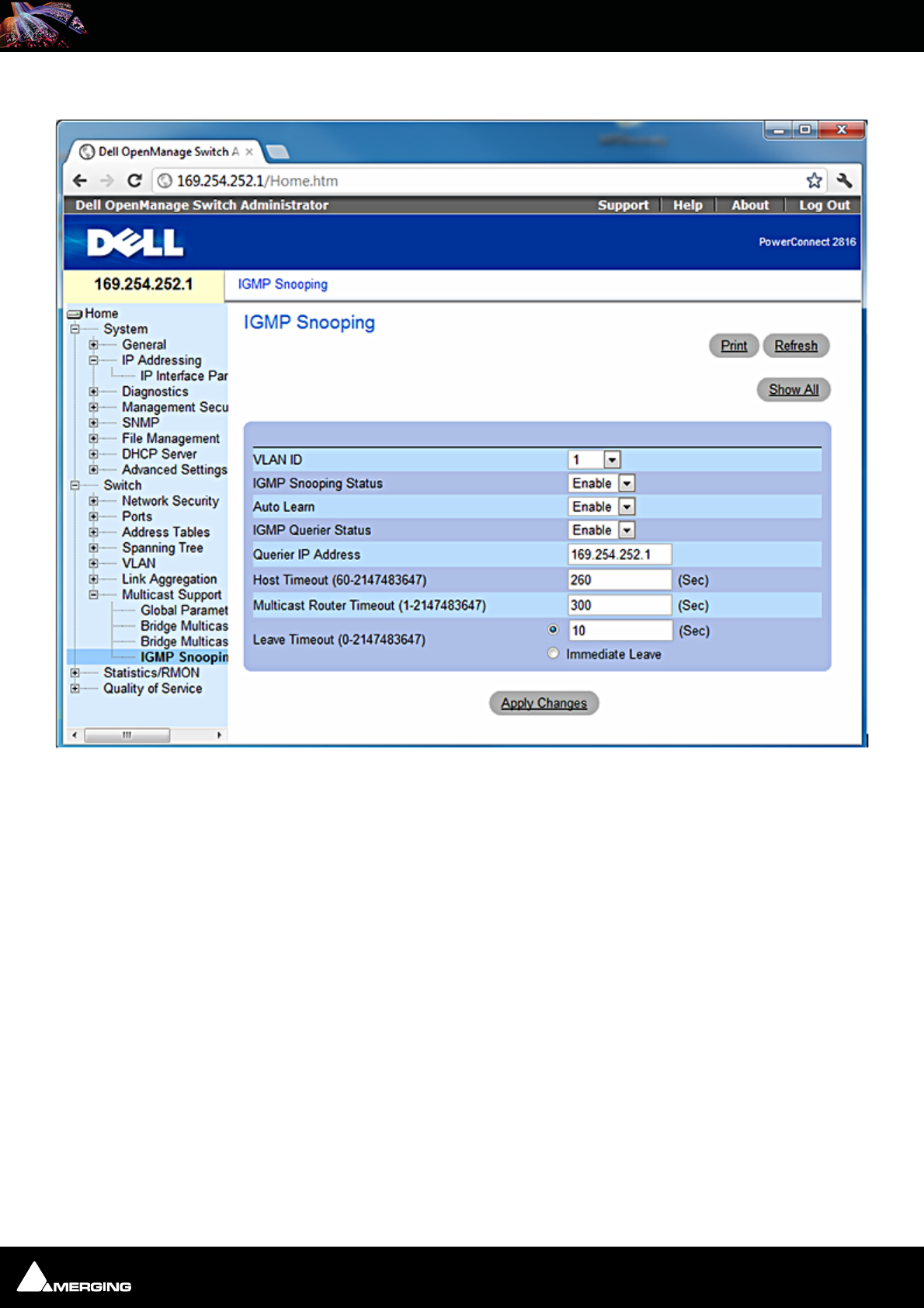The image size is (924, 1308).
Task: Click the browser back arrow
Action: (x=79, y=181)
